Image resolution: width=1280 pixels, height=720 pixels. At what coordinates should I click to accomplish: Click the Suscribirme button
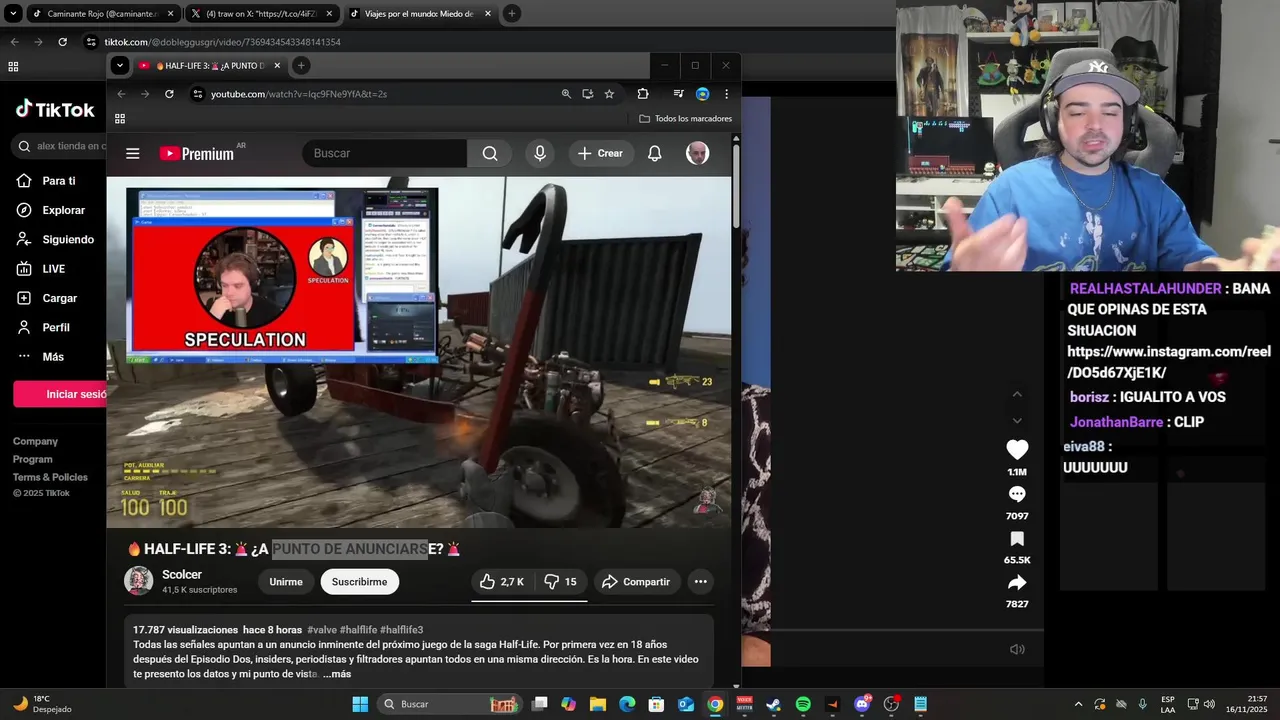359,582
